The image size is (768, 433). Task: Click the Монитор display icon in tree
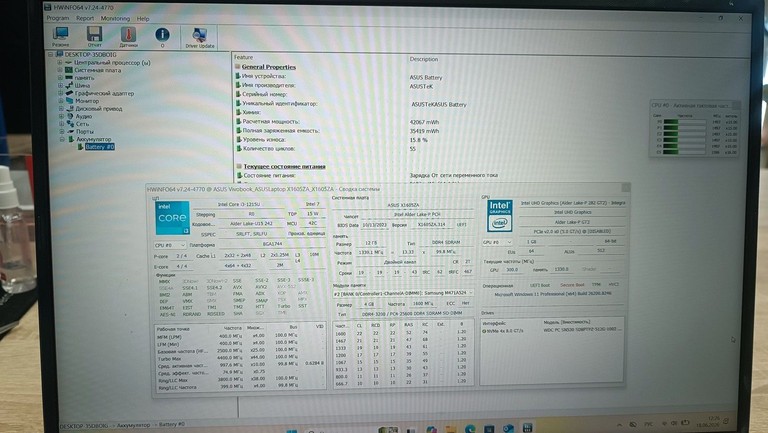[x=70, y=100]
